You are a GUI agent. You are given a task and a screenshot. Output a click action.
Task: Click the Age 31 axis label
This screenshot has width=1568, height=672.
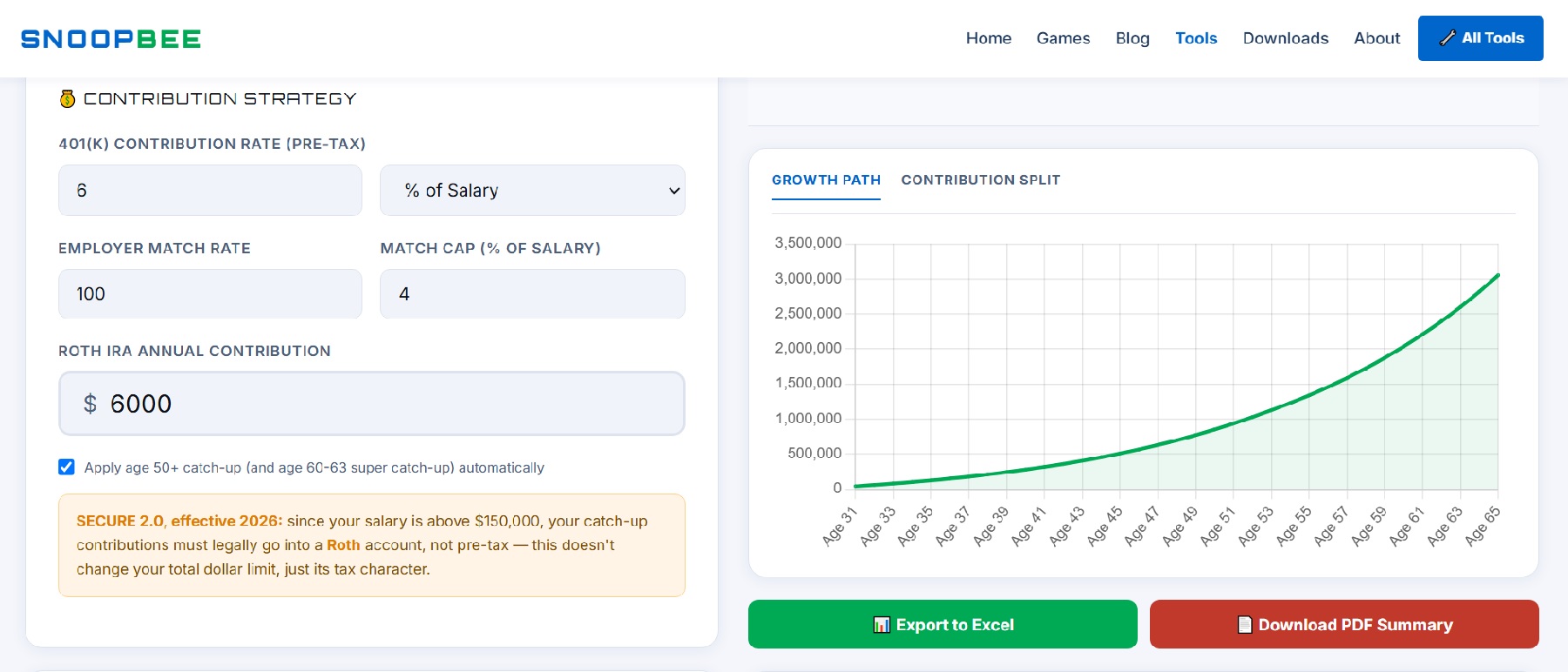pos(840,526)
